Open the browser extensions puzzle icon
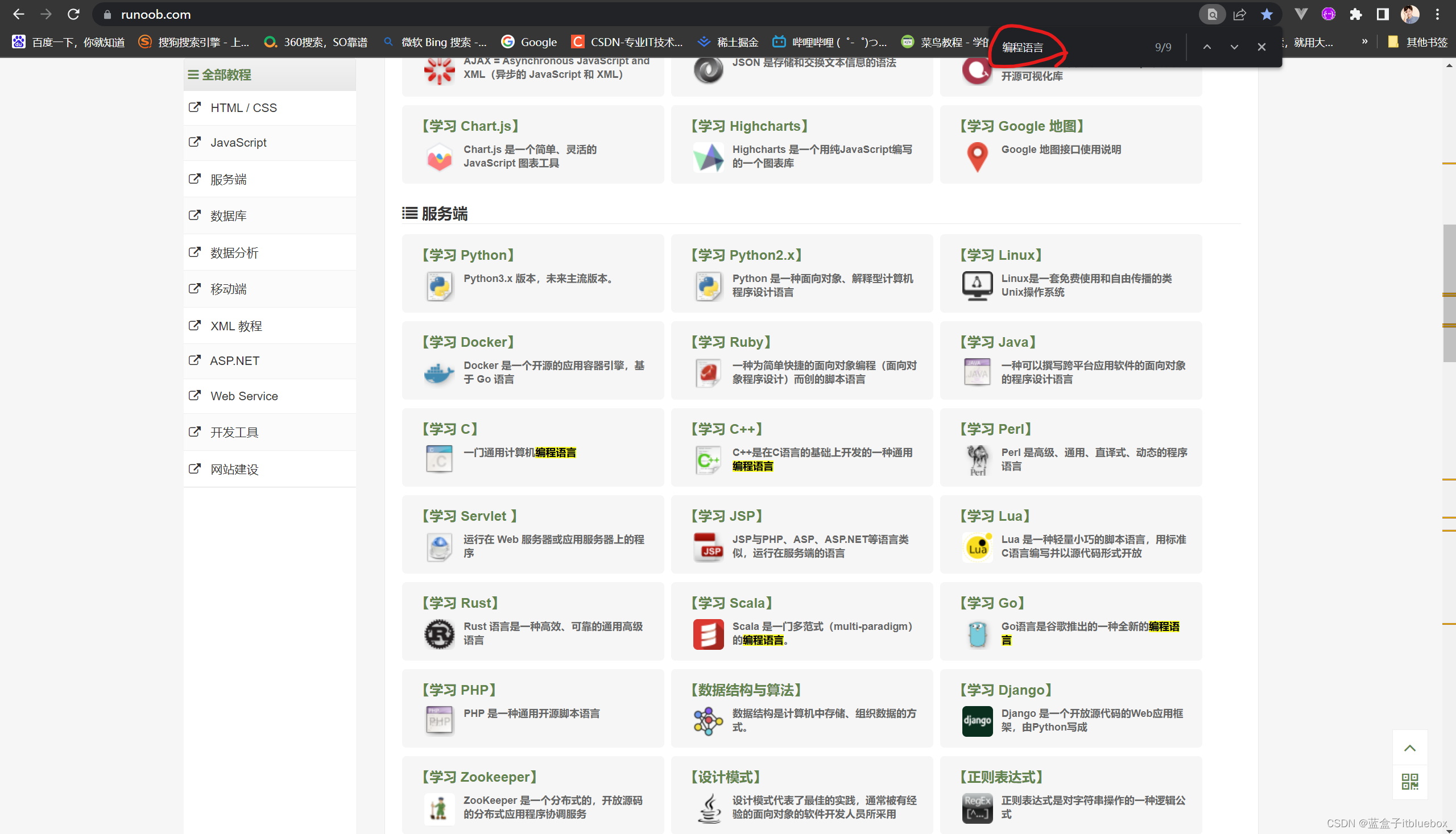 point(1355,14)
